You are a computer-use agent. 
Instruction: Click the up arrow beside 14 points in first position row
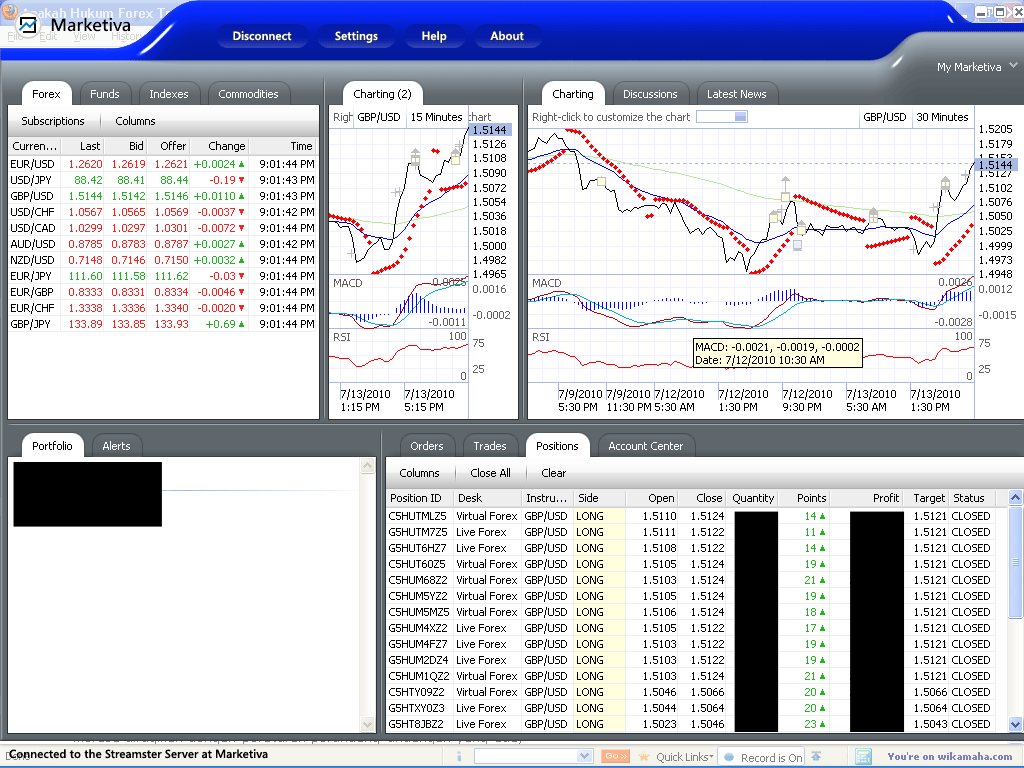click(x=822, y=516)
